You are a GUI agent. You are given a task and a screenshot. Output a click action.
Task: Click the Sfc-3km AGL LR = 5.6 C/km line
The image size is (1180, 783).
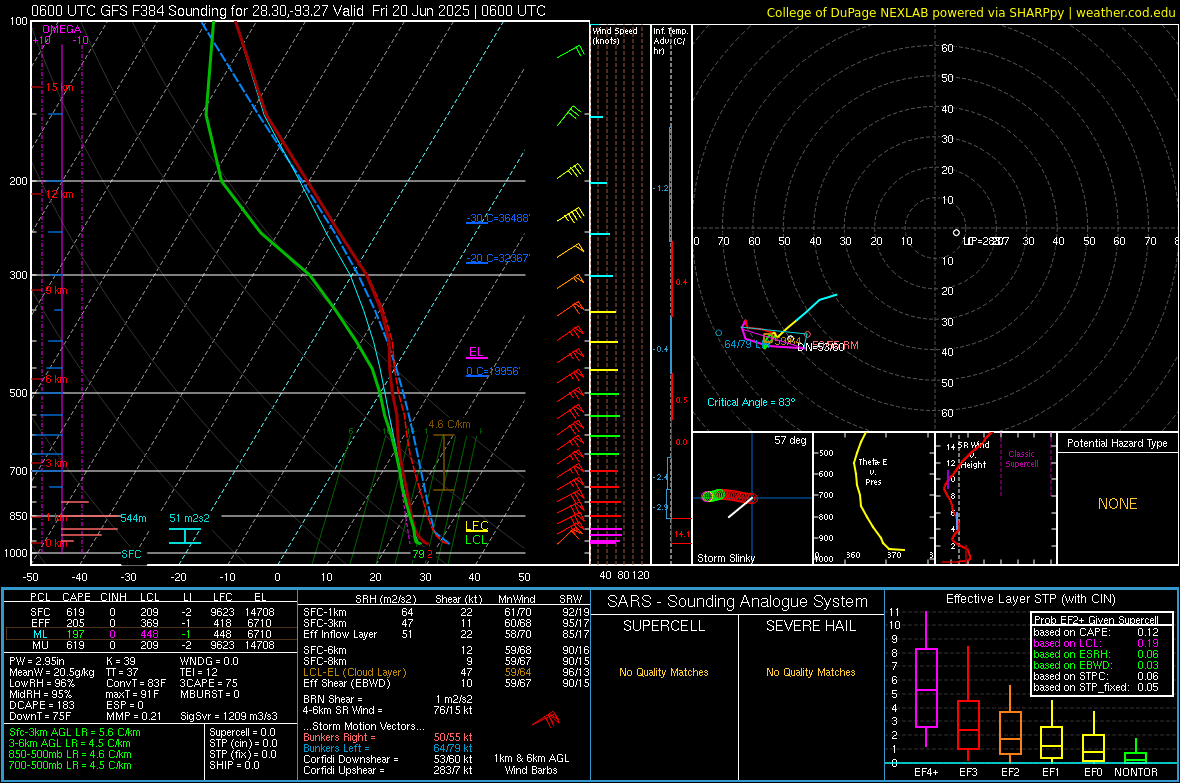pos(75,732)
